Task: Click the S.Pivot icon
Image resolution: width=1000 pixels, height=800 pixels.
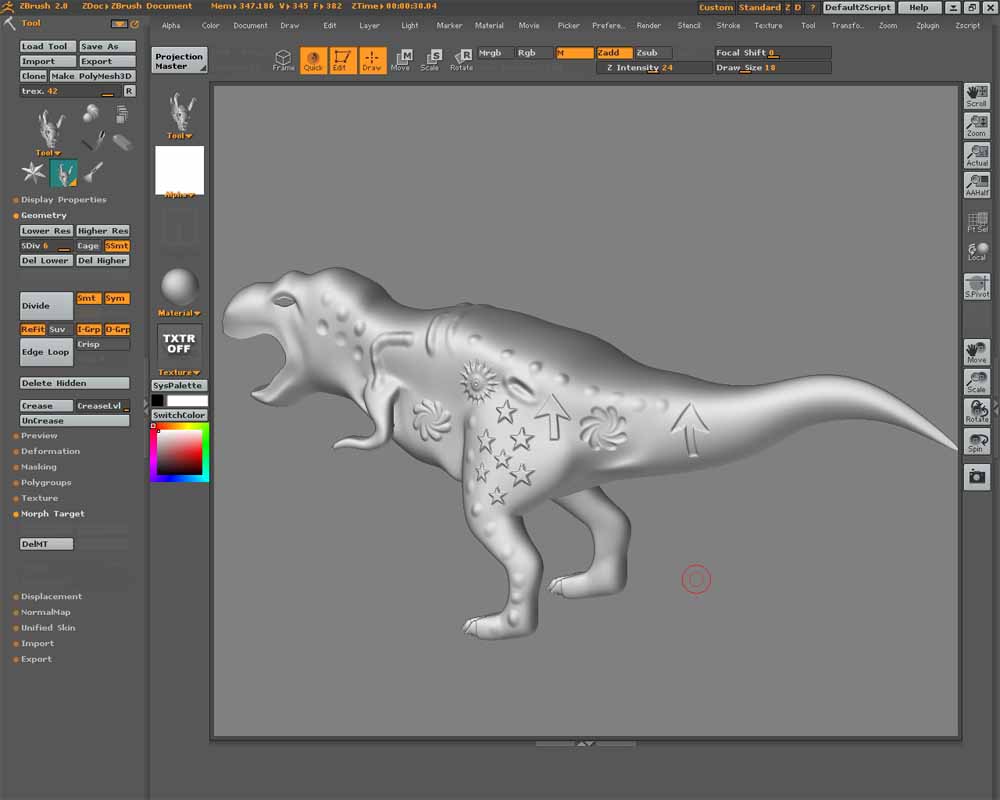Action: pyautogui.click(x=976, y=286)
